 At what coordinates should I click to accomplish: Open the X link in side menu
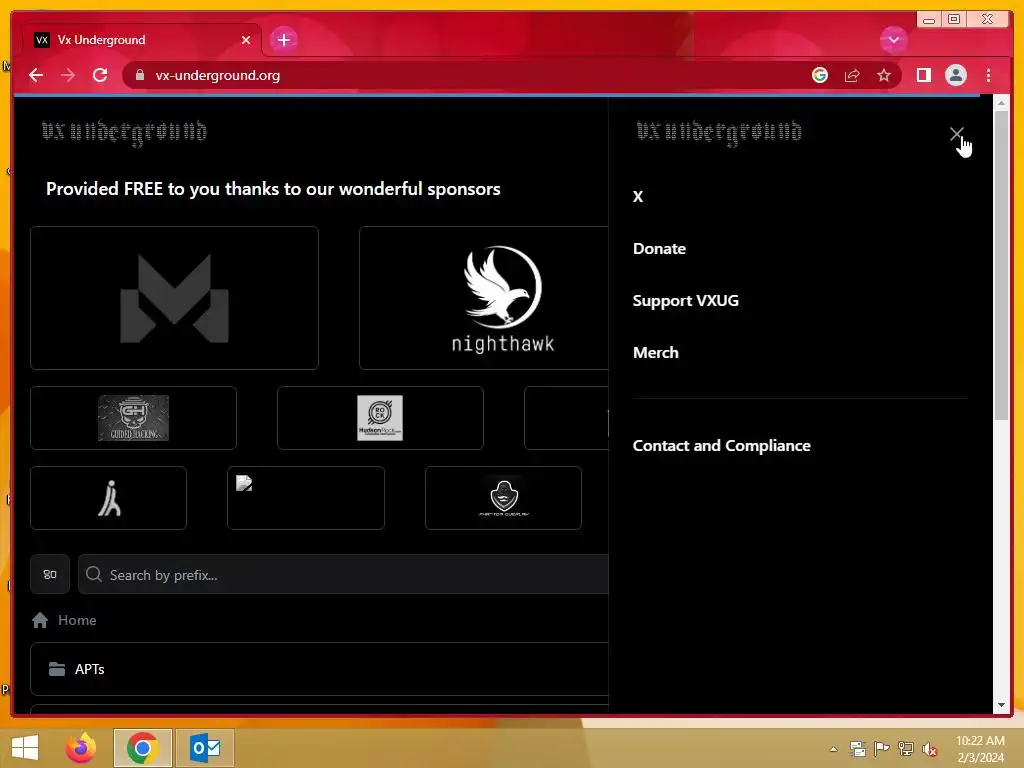pos(638,197)
